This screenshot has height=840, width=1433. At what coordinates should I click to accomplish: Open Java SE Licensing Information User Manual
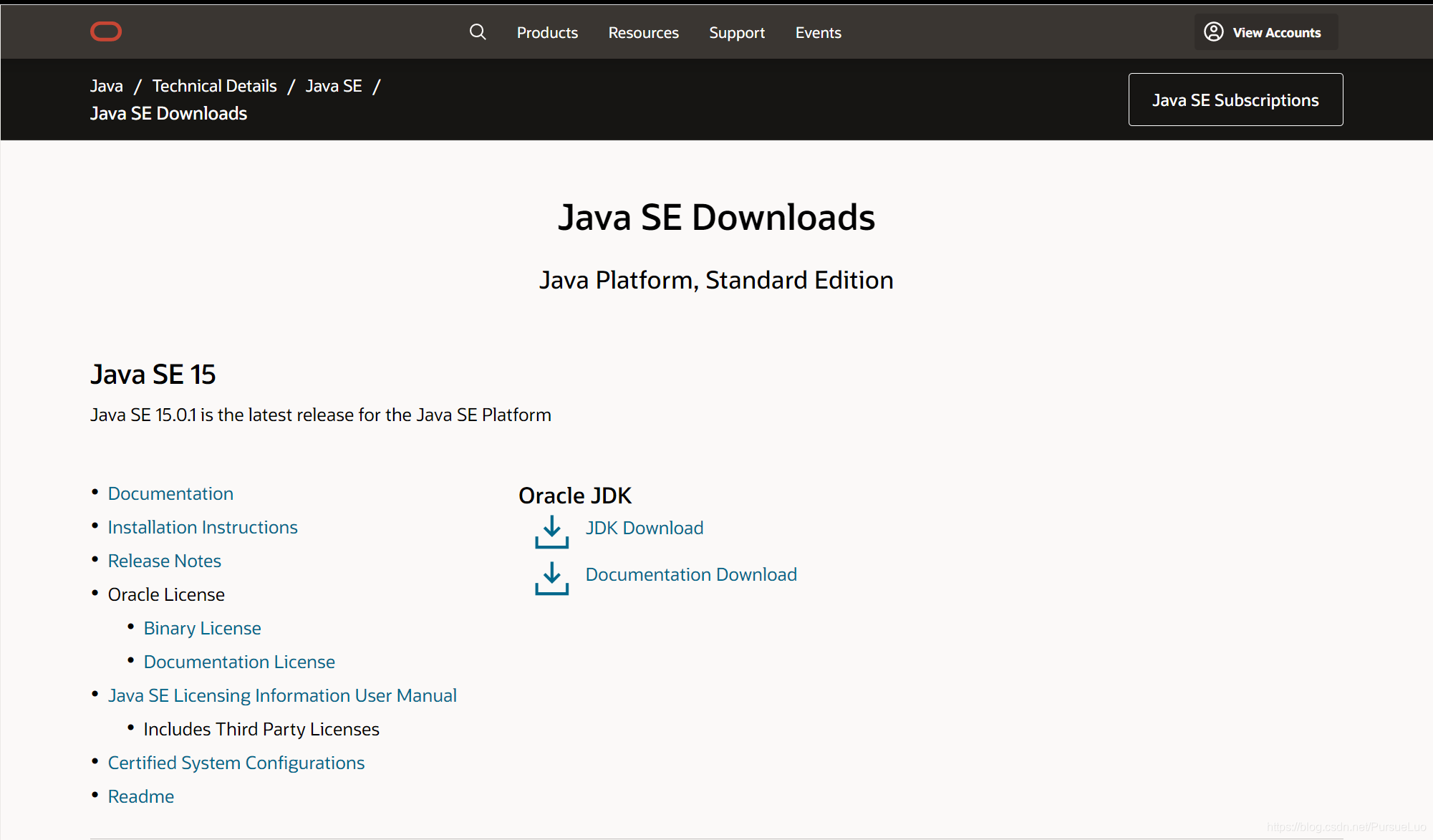(x=282, y=695)
